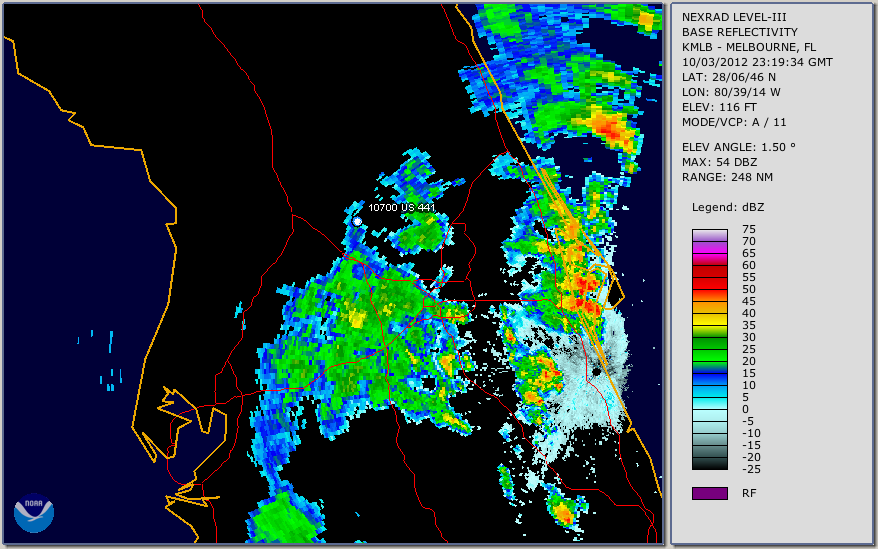The height and width of the screenshot is (549, 878).
Task: Click the 75 value in the legend
Action: pos(749,229)
